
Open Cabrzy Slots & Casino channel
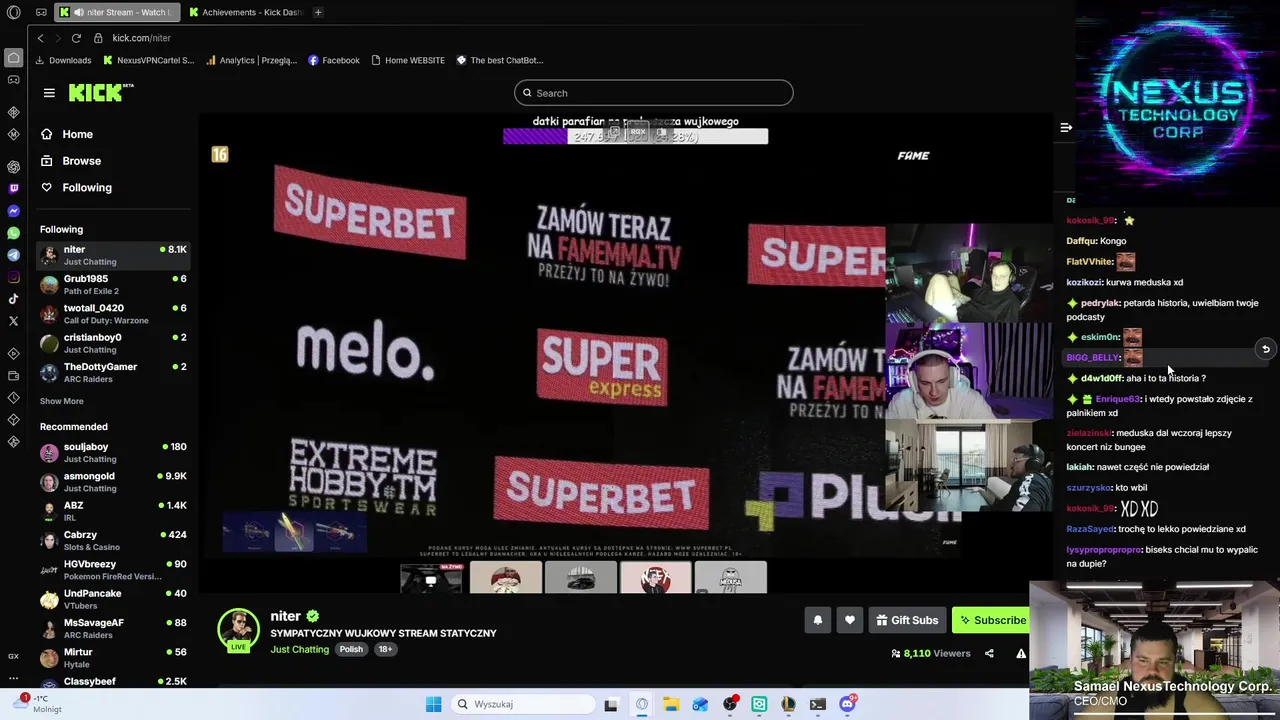click(x=113, y=541)
